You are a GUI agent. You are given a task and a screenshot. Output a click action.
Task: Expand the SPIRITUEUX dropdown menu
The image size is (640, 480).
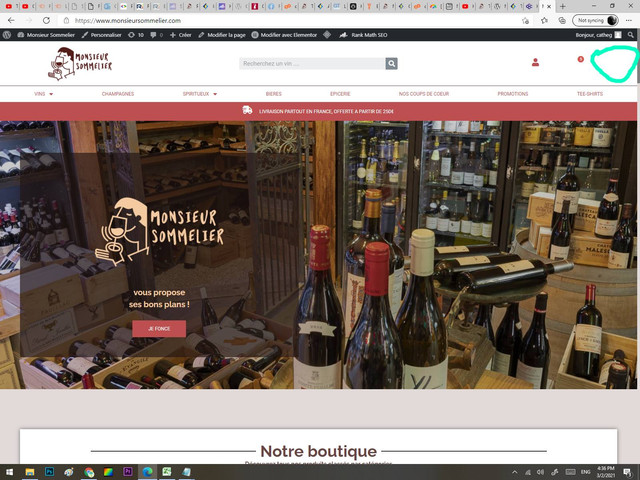200,94
